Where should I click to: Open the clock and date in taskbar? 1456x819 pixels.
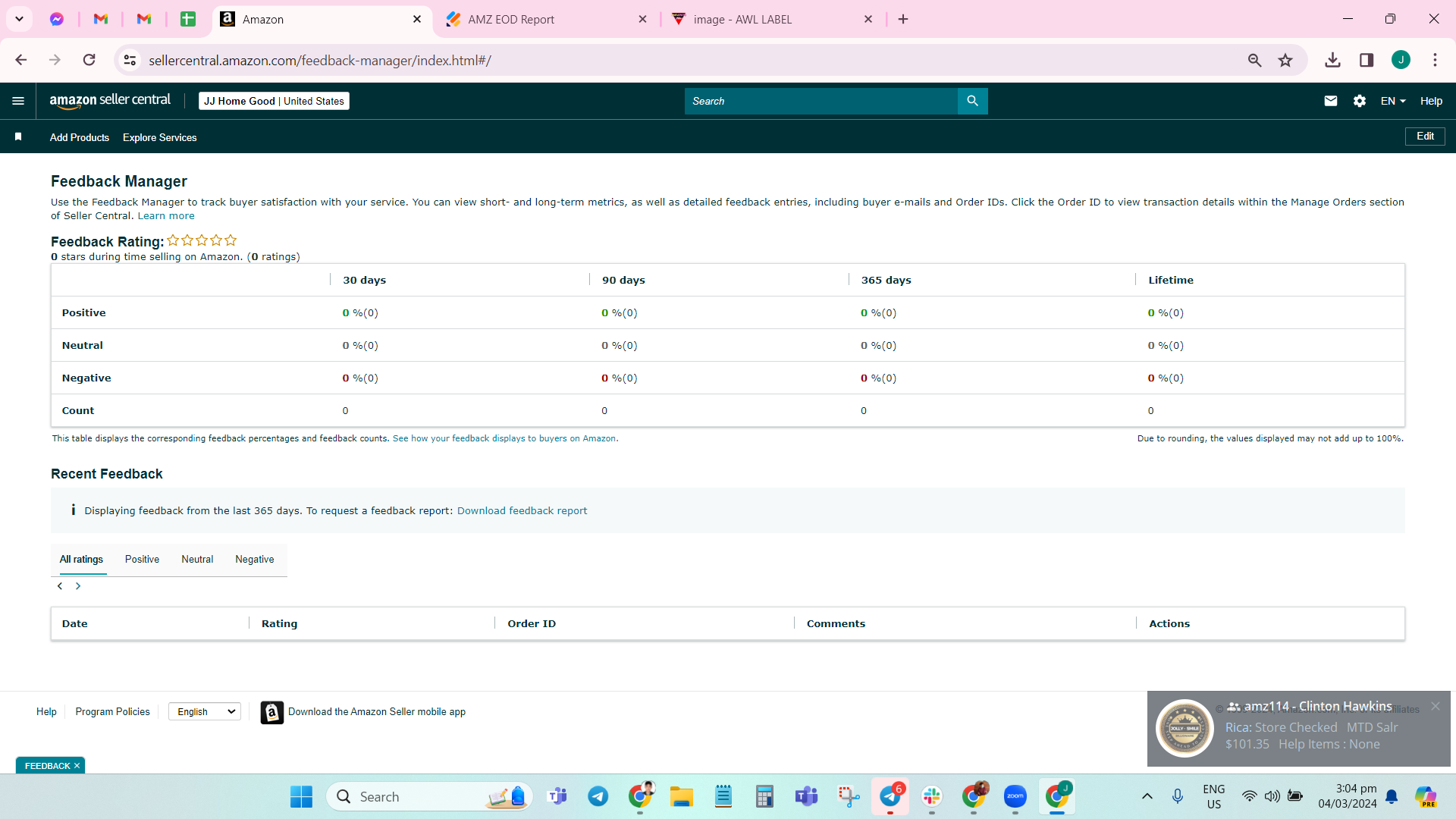pyautogui.click(x=1347, y=796)
